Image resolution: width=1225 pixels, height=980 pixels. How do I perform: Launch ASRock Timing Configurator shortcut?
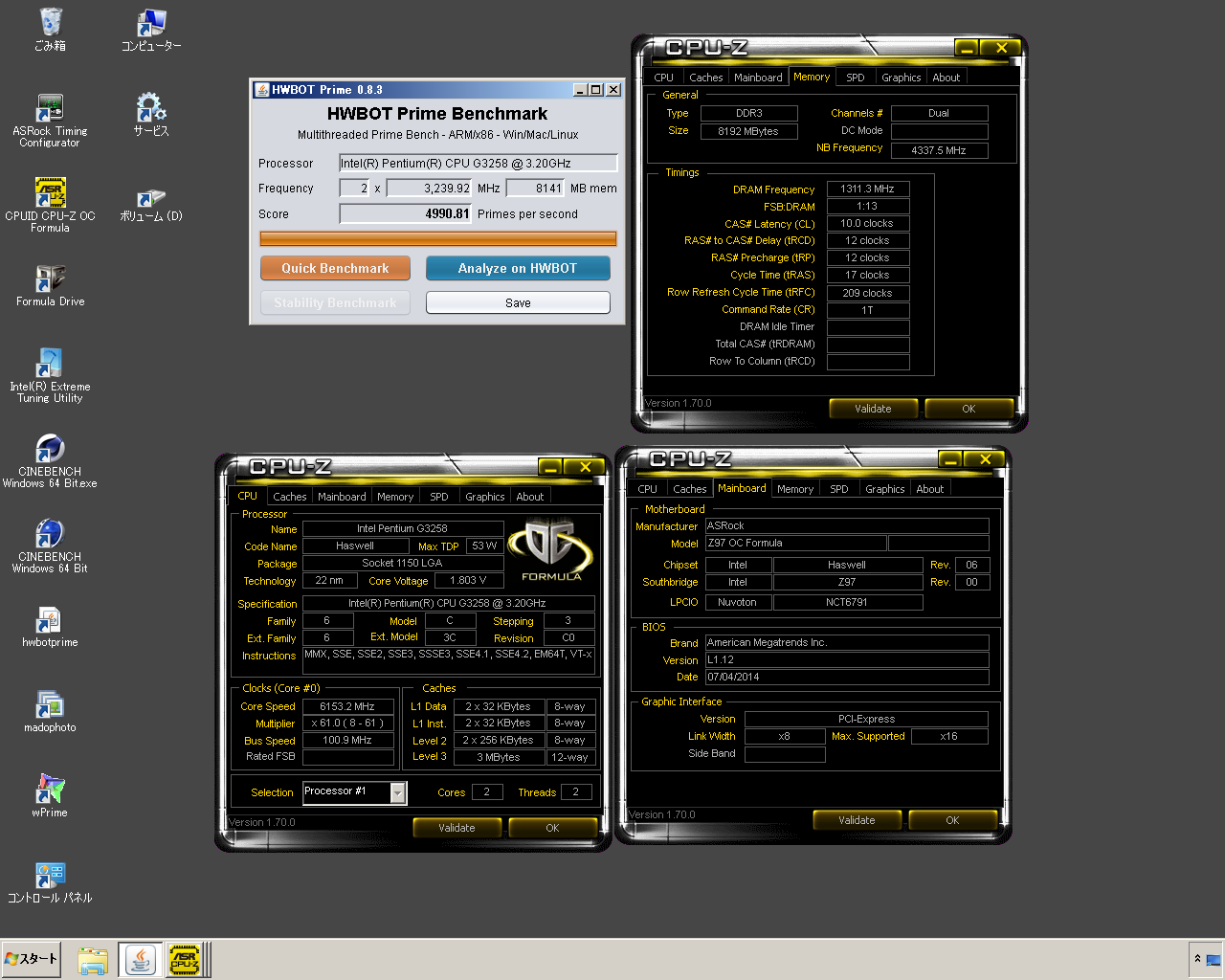tap(50, 121)
